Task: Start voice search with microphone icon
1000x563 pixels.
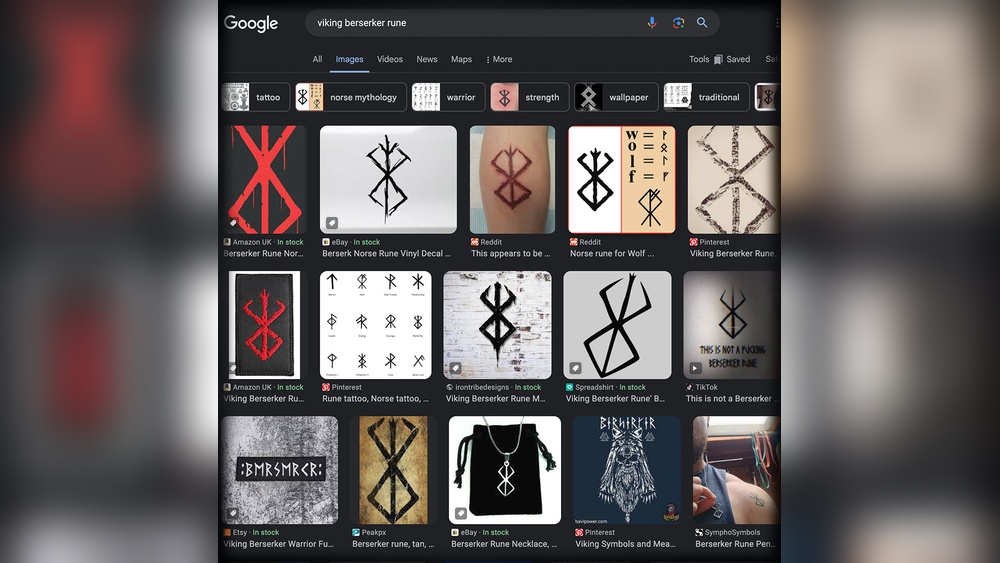Action: [x=652, y=22]
